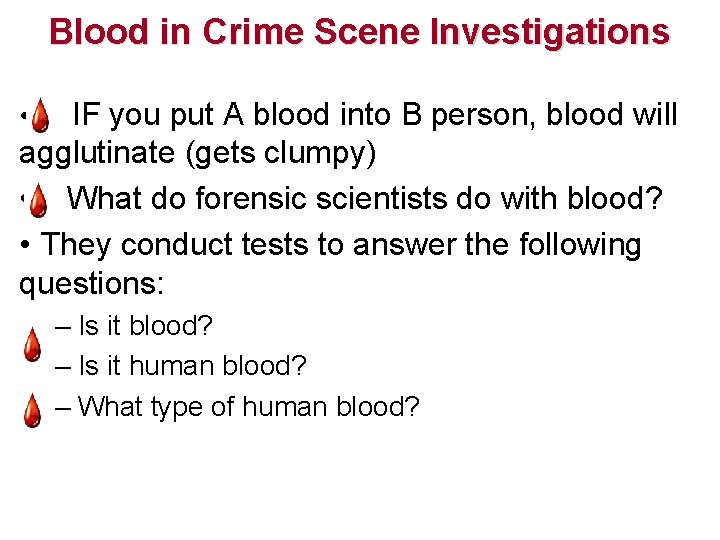720x540 pixels.
Task: Click the dash before "Is it blood?"
Action: tap(64, 326)
